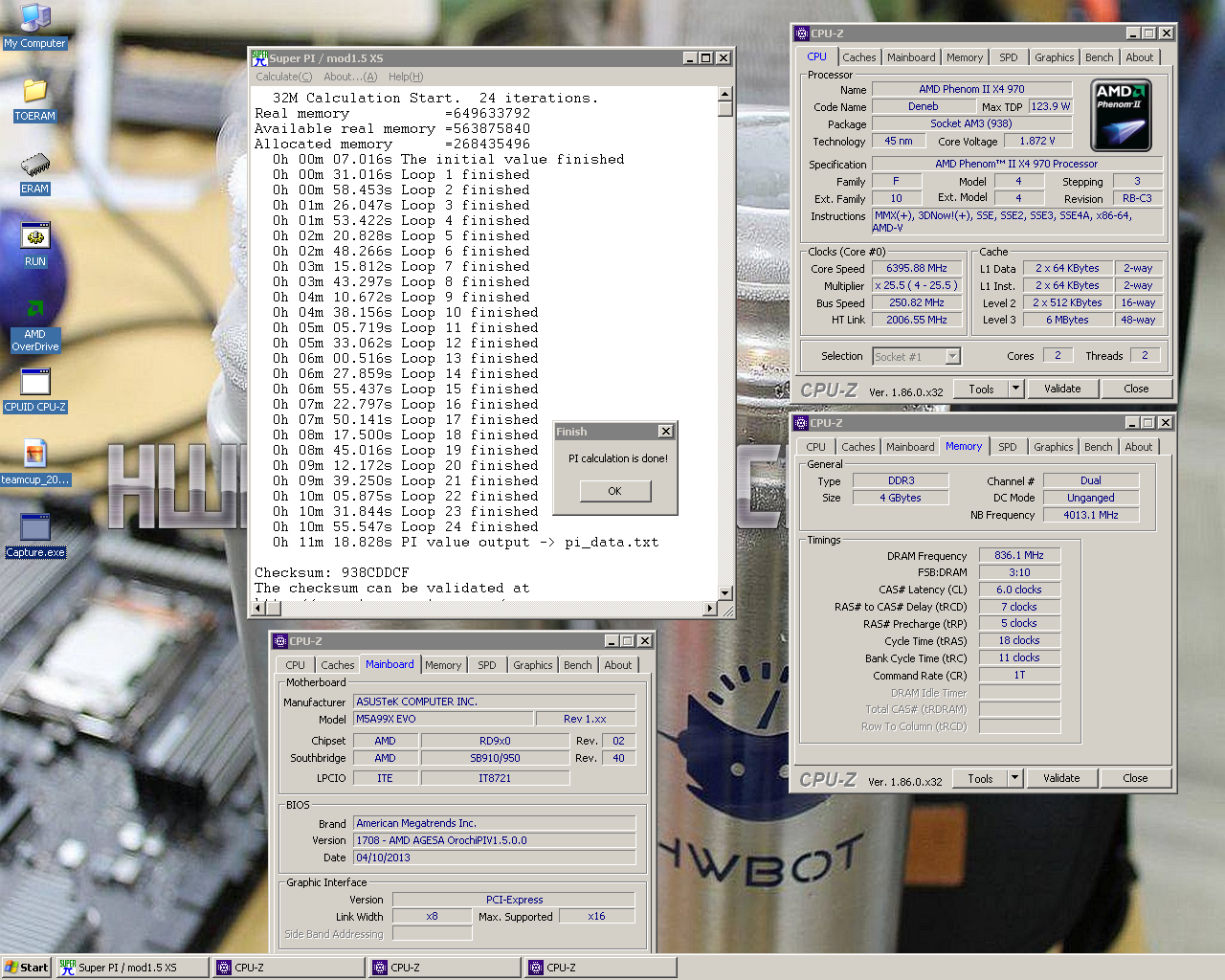Switch to Super PI / mod1.5 XS taskbar item
Viewport: 1225px width, 980px height.
tap(131, 968)
